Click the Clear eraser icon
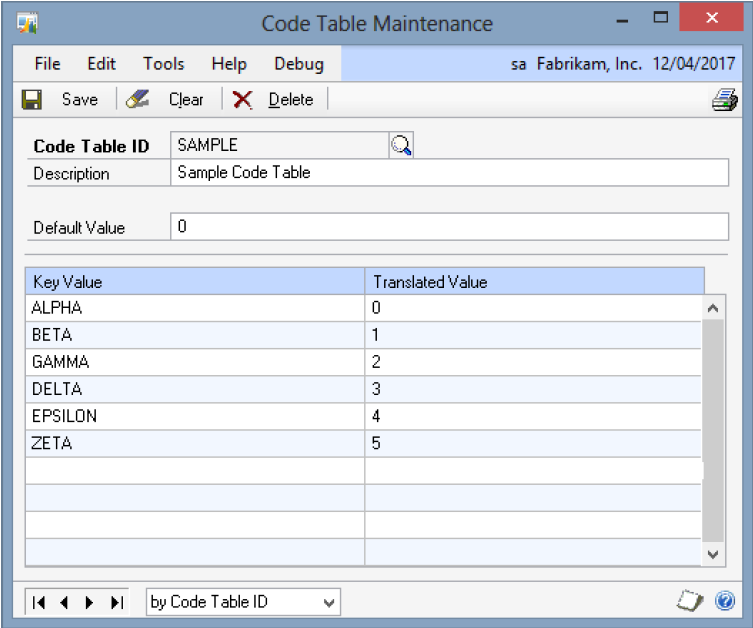This screenshot has height=628, width=753. 138,100
